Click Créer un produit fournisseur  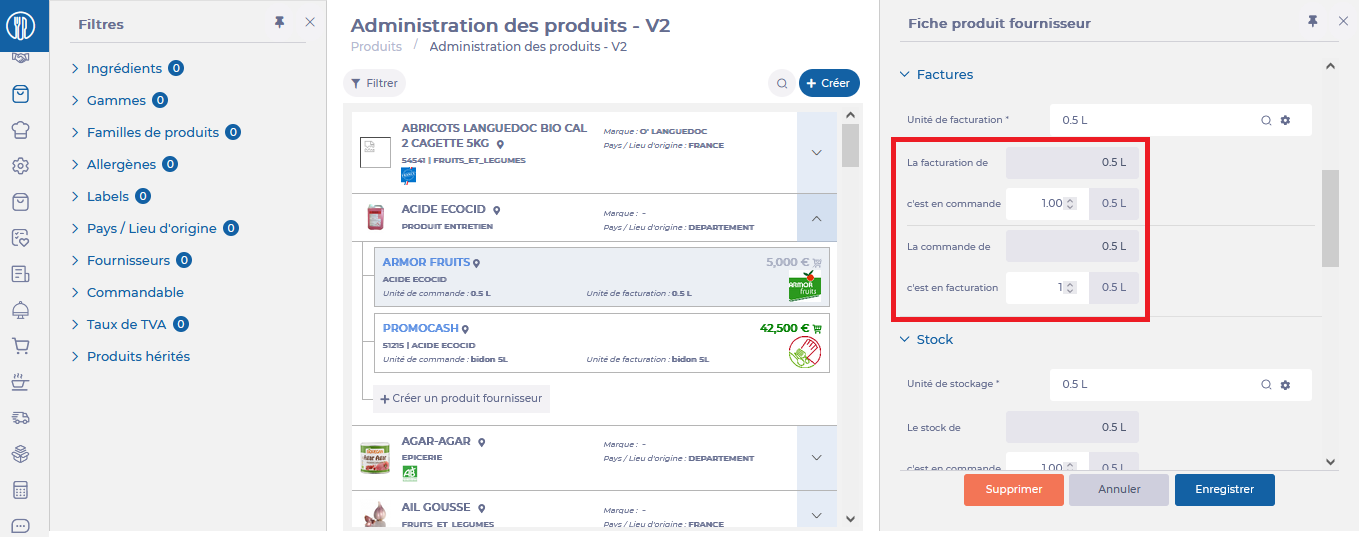[461, 398]
